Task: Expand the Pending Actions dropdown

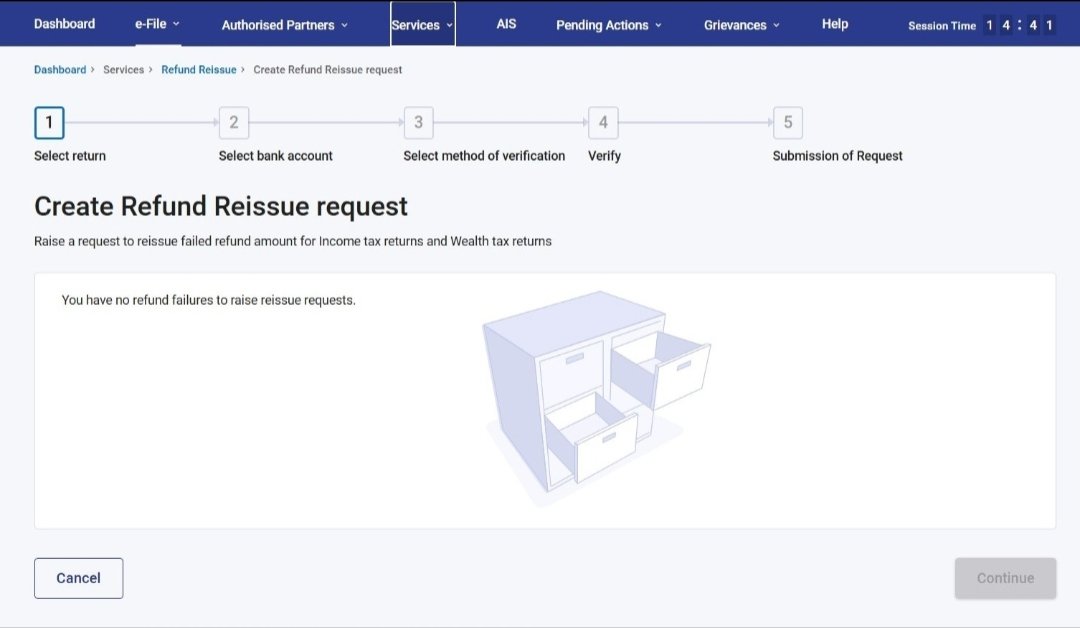Action: (x=609, y=25)
